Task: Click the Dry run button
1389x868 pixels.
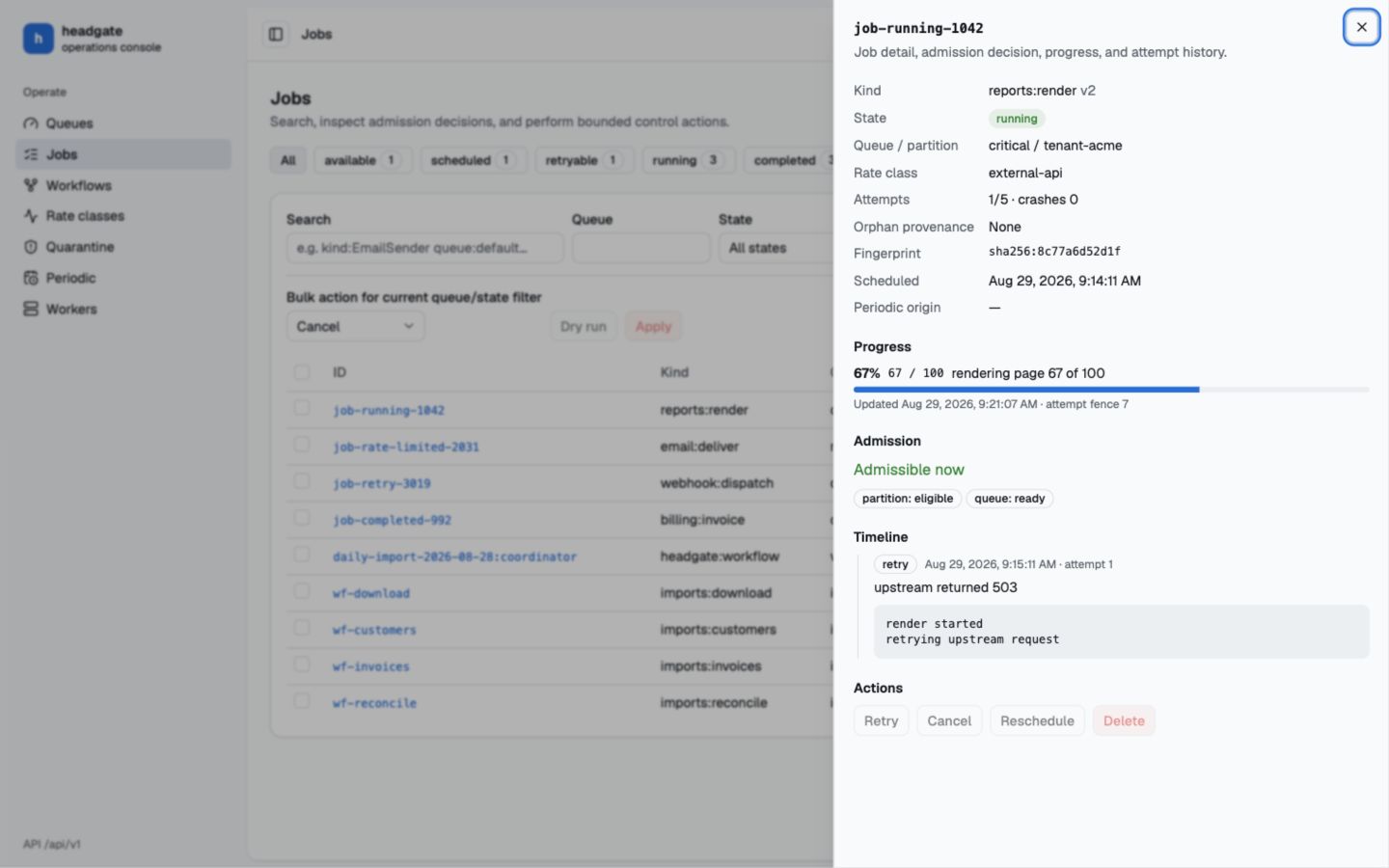Action: click(584, 326)
